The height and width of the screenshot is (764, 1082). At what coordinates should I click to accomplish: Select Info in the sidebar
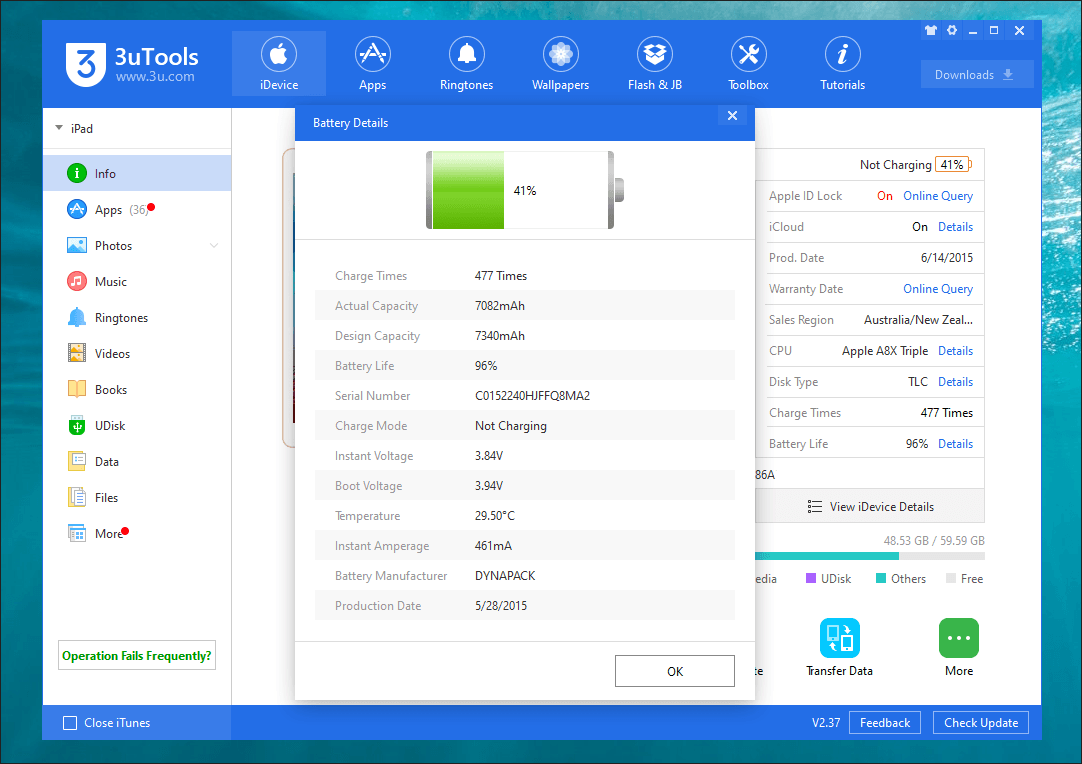[x=137, y=173]
